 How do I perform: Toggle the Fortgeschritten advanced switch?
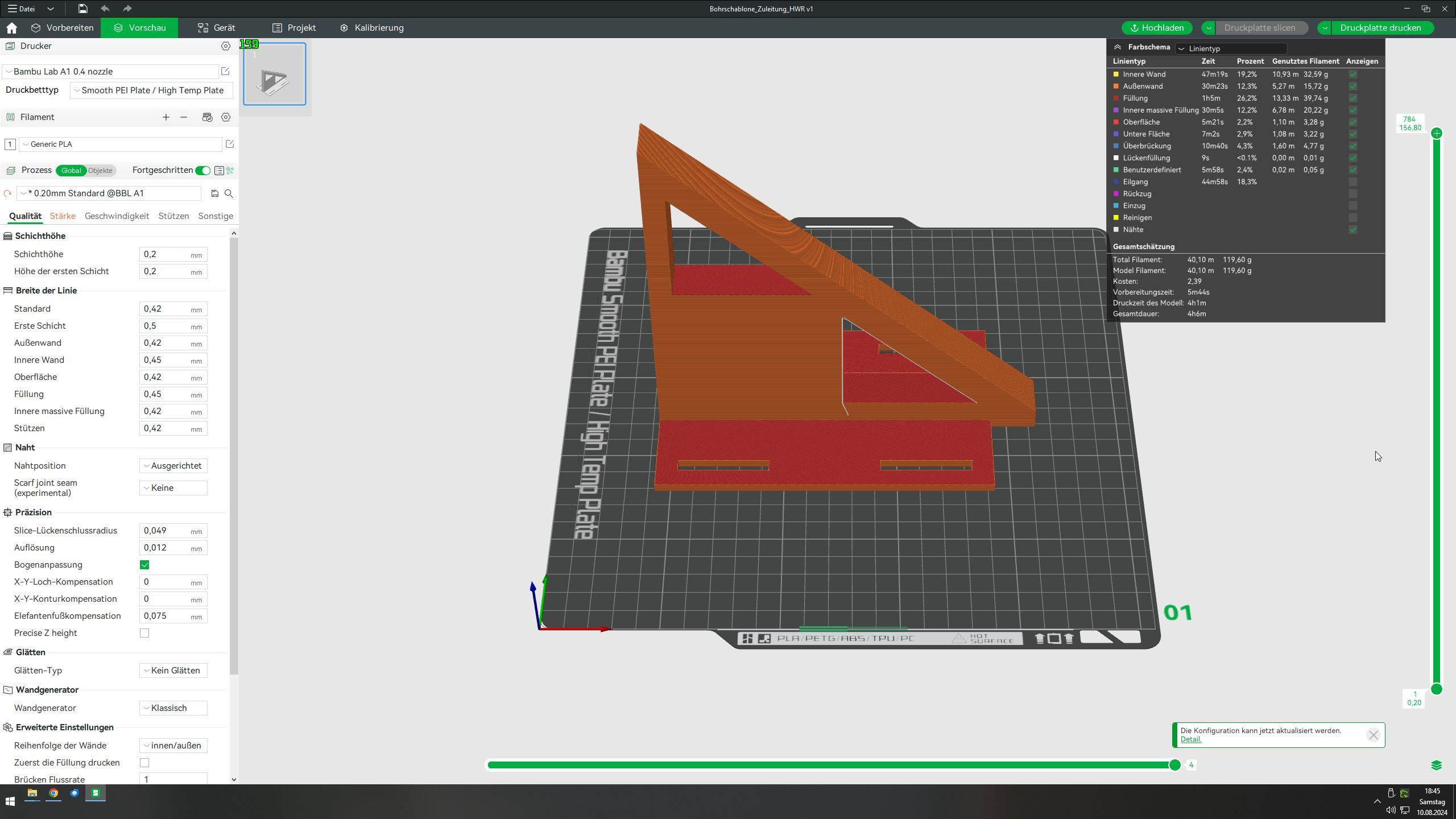[x=202, y=171]
